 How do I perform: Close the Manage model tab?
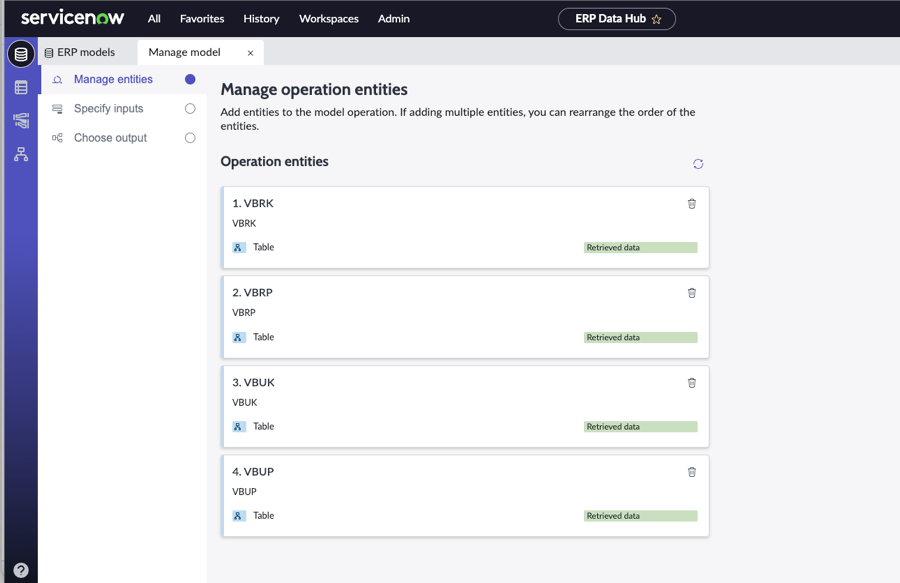250,53
